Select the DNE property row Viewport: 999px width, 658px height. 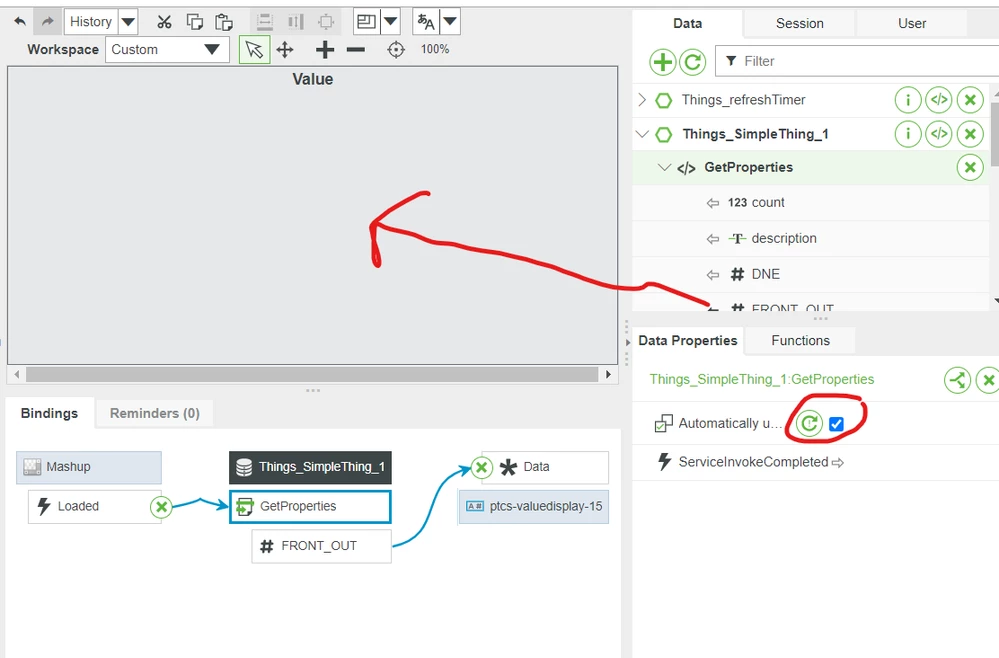(810, 274)
